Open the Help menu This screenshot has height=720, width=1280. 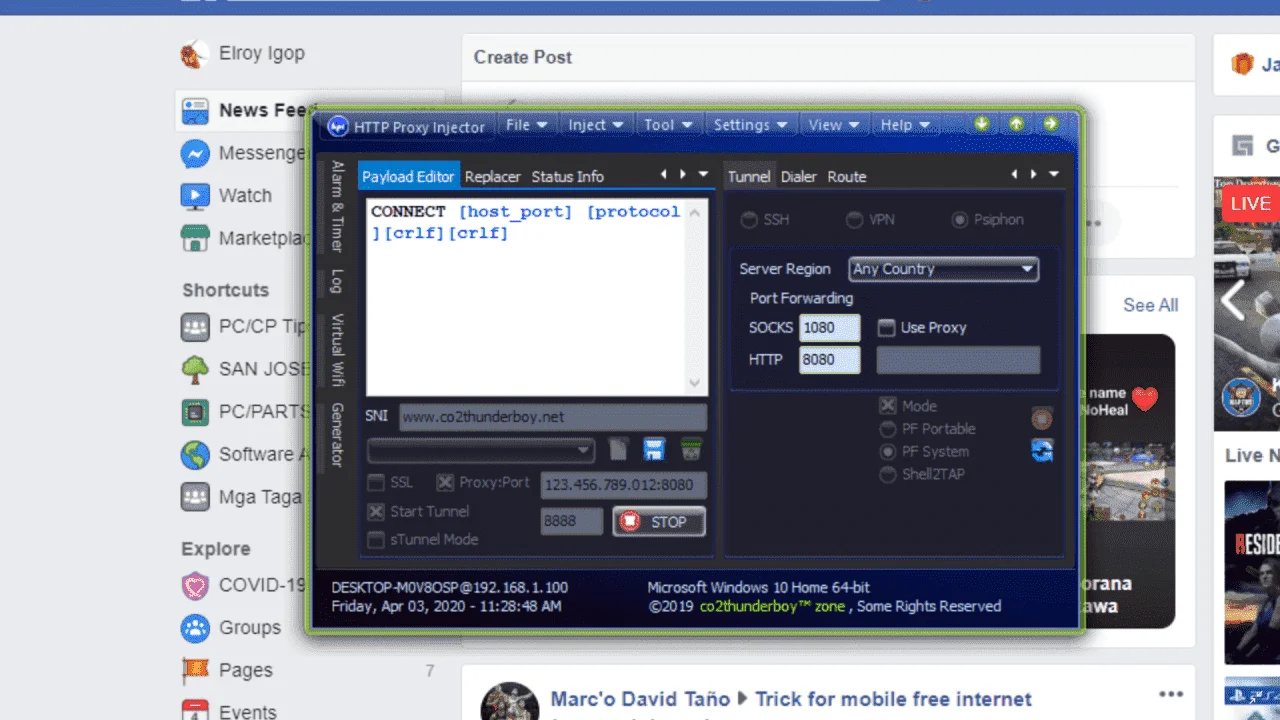(905, 125)
